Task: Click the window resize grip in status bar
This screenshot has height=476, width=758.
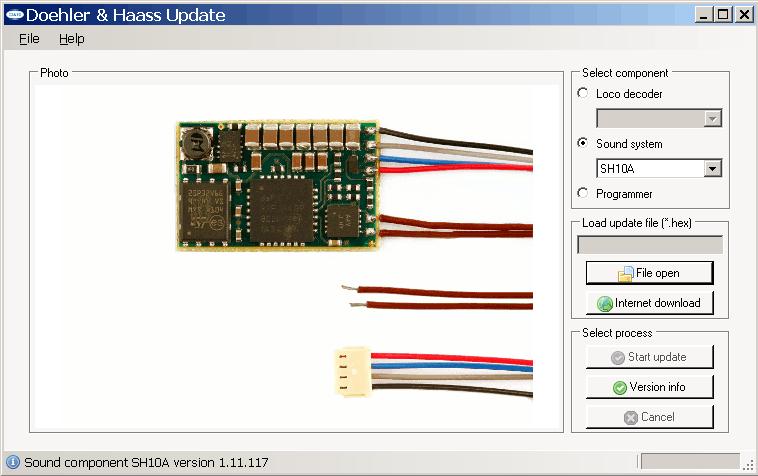Action: (x=749, y=465)
